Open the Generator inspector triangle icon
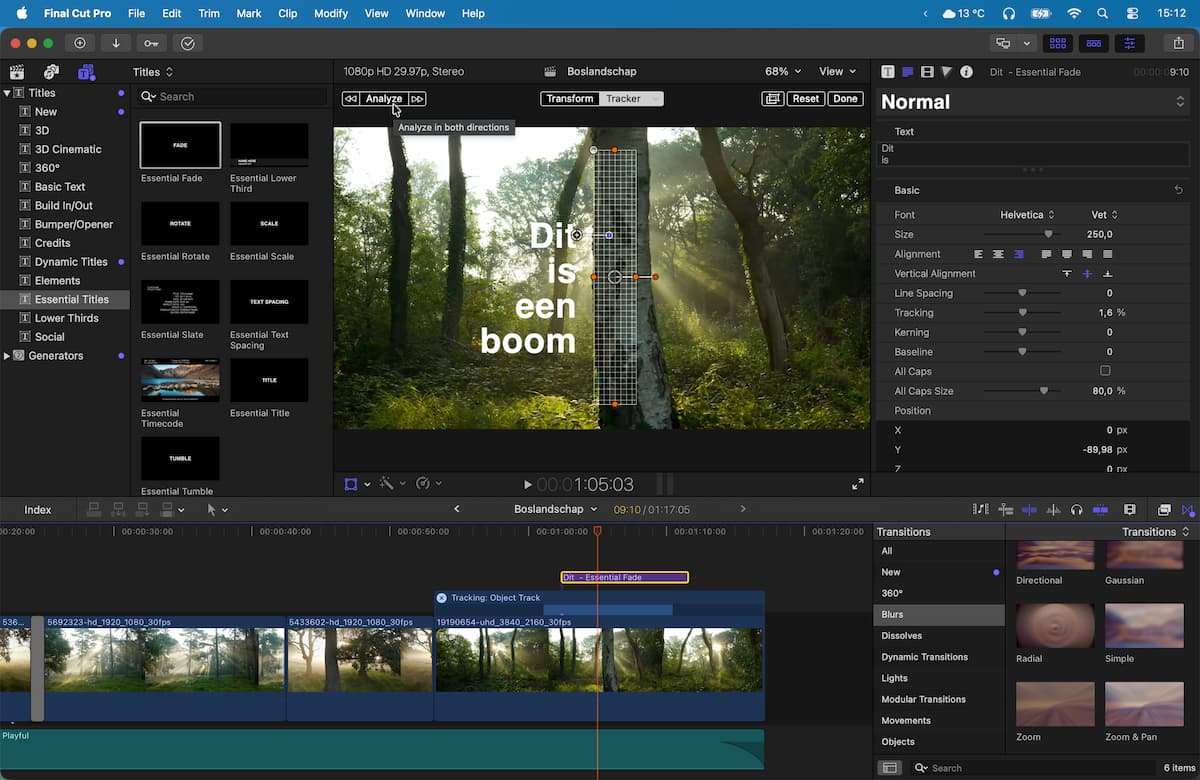Screen dimensions: 1200x780 pyautogui.click(x=946, y=72)
